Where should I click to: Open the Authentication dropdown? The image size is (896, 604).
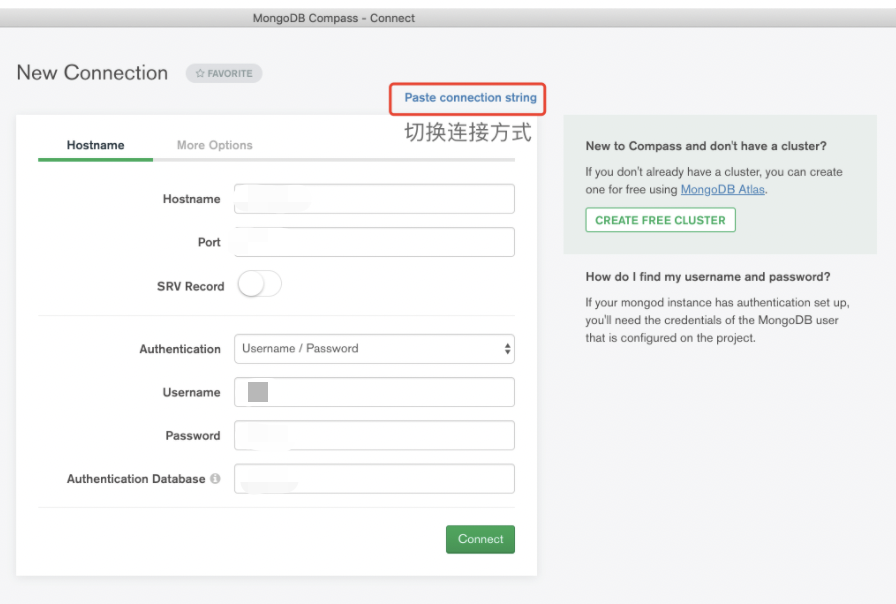point(374,349)
